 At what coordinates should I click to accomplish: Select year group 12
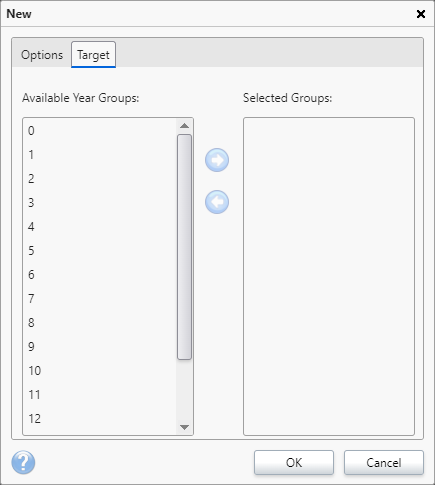point(99,419)
